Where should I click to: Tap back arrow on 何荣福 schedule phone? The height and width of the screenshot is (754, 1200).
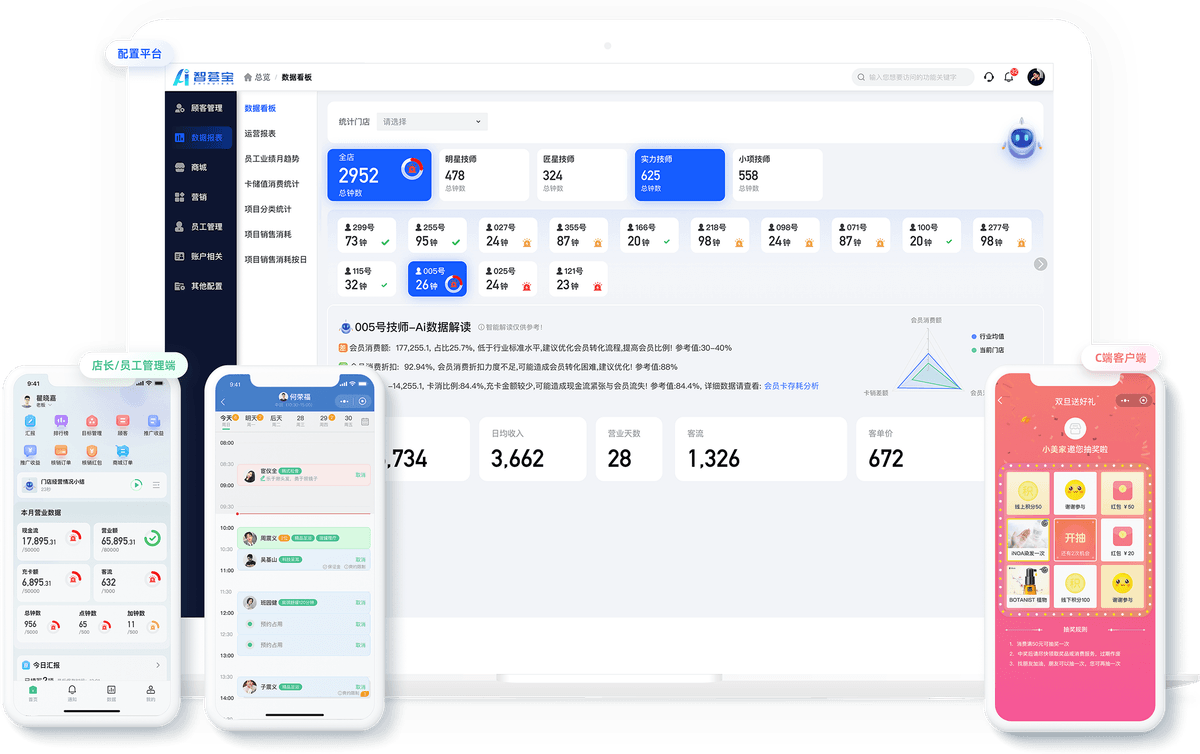223,401
